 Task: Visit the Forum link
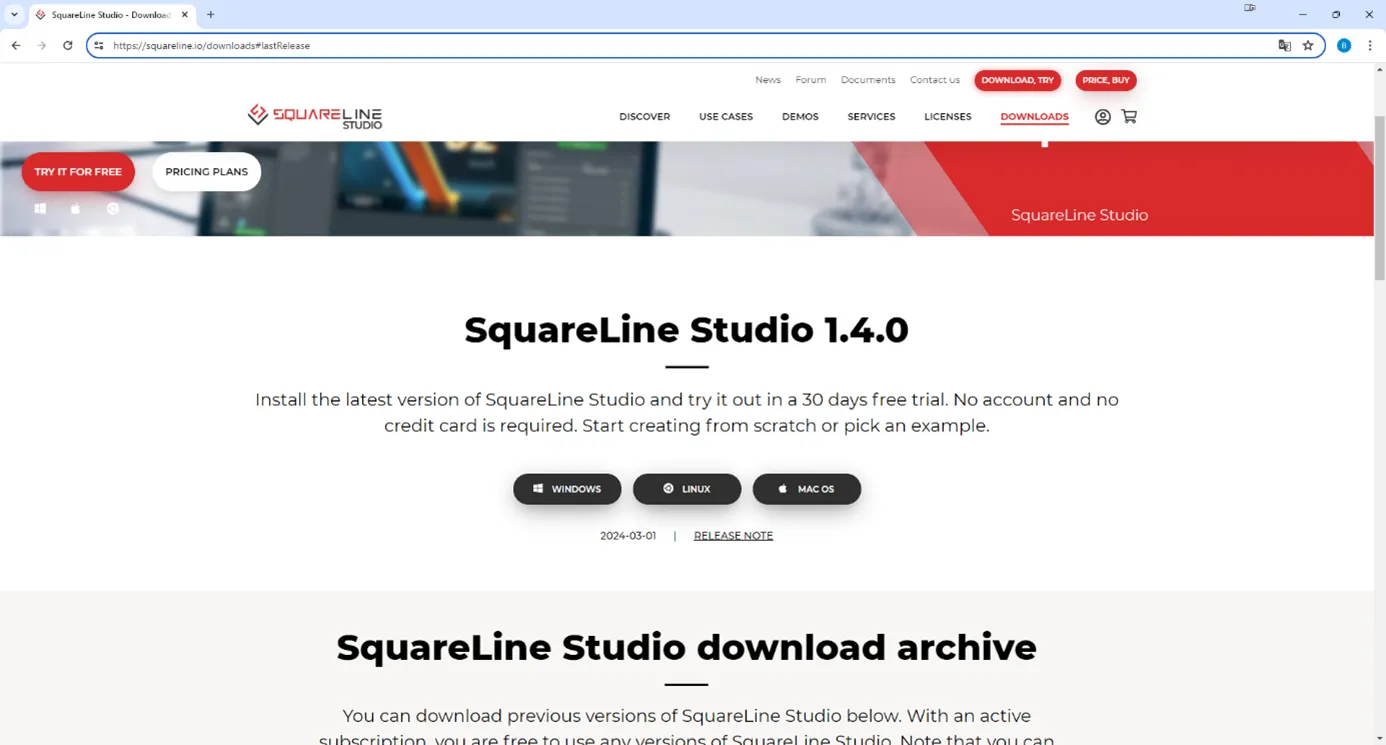811,80
